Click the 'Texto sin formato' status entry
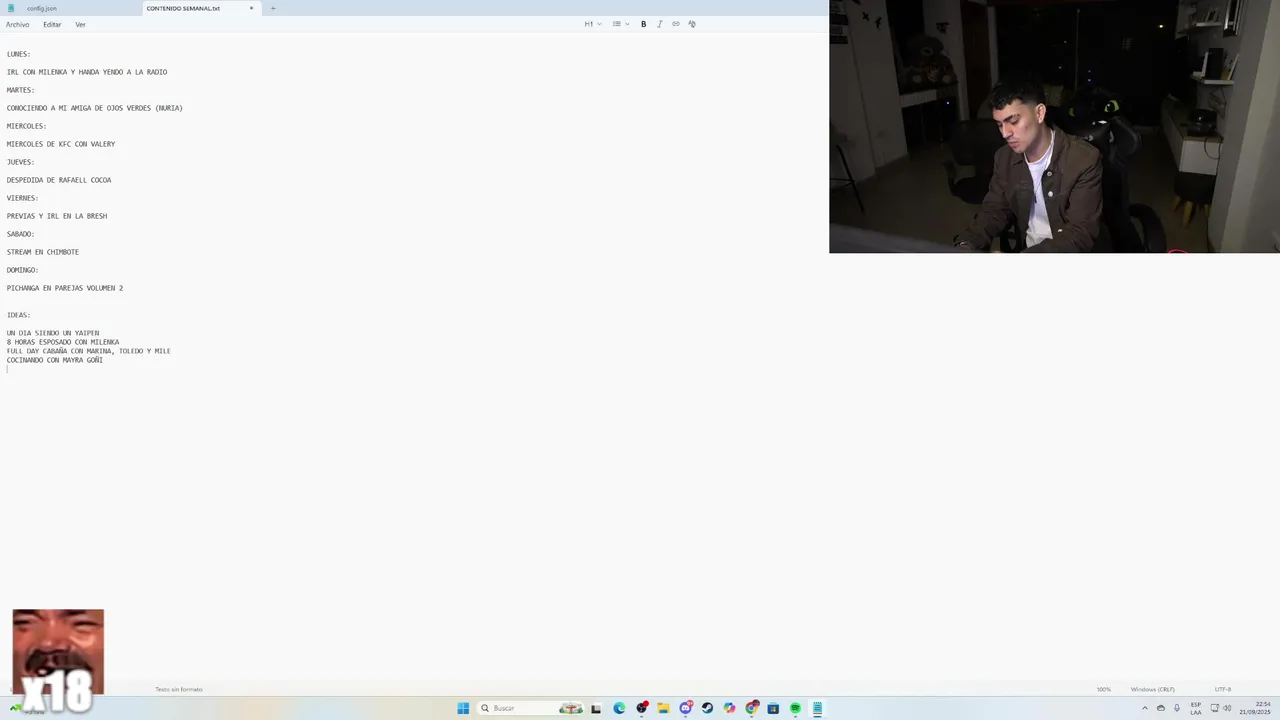 pos(179,689)
